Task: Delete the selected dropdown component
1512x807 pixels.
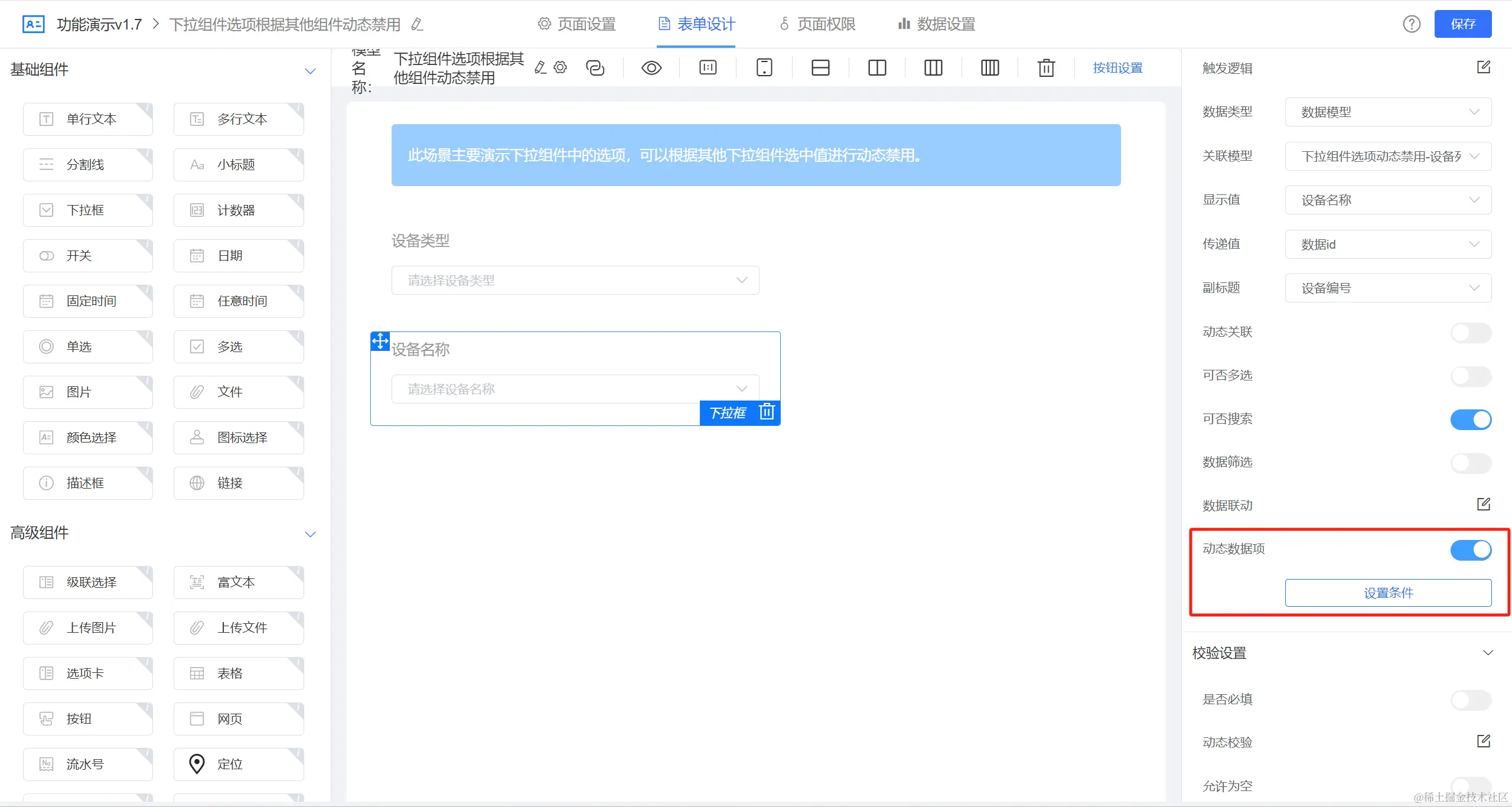Action: [x=767, y=412]
